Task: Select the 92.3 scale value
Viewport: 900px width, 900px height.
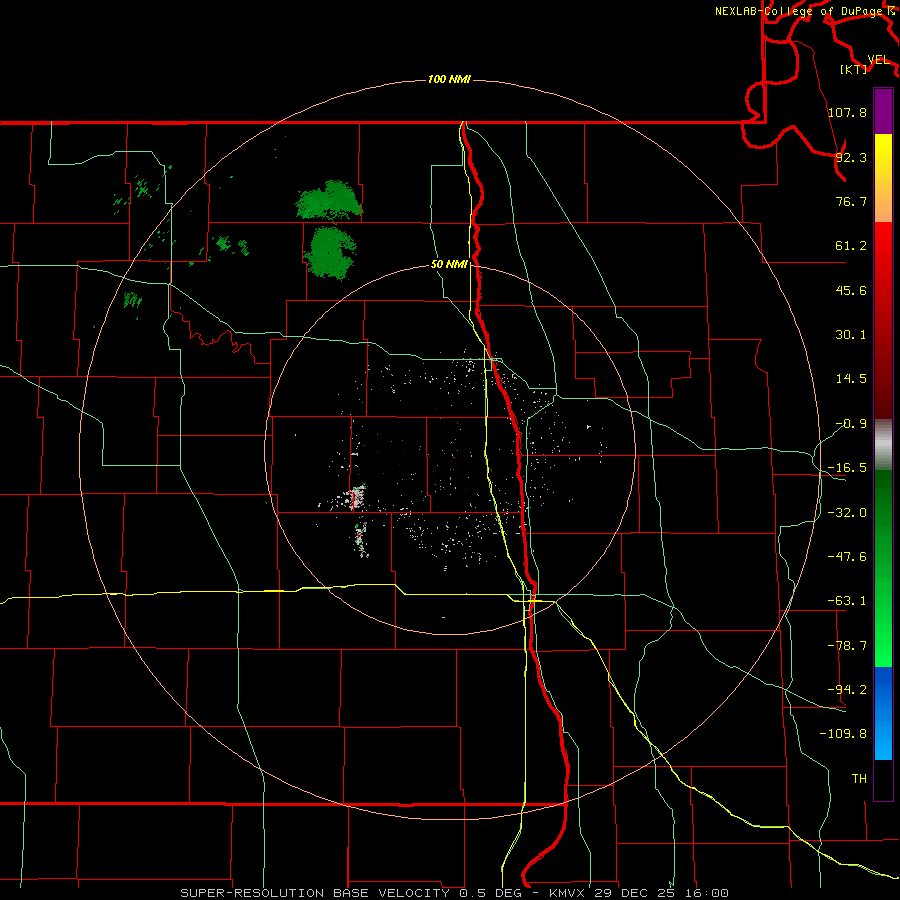Action: tap(851, 157)
